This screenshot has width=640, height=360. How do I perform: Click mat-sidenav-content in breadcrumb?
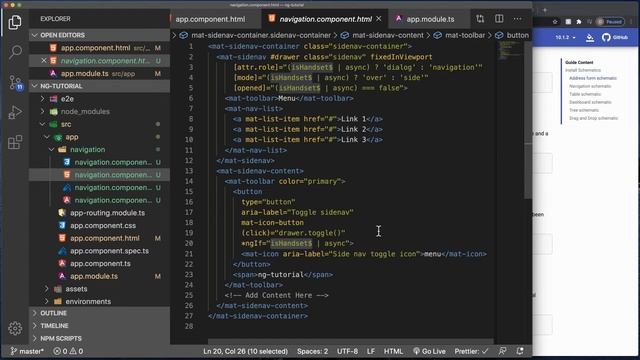tap(383, 35)
